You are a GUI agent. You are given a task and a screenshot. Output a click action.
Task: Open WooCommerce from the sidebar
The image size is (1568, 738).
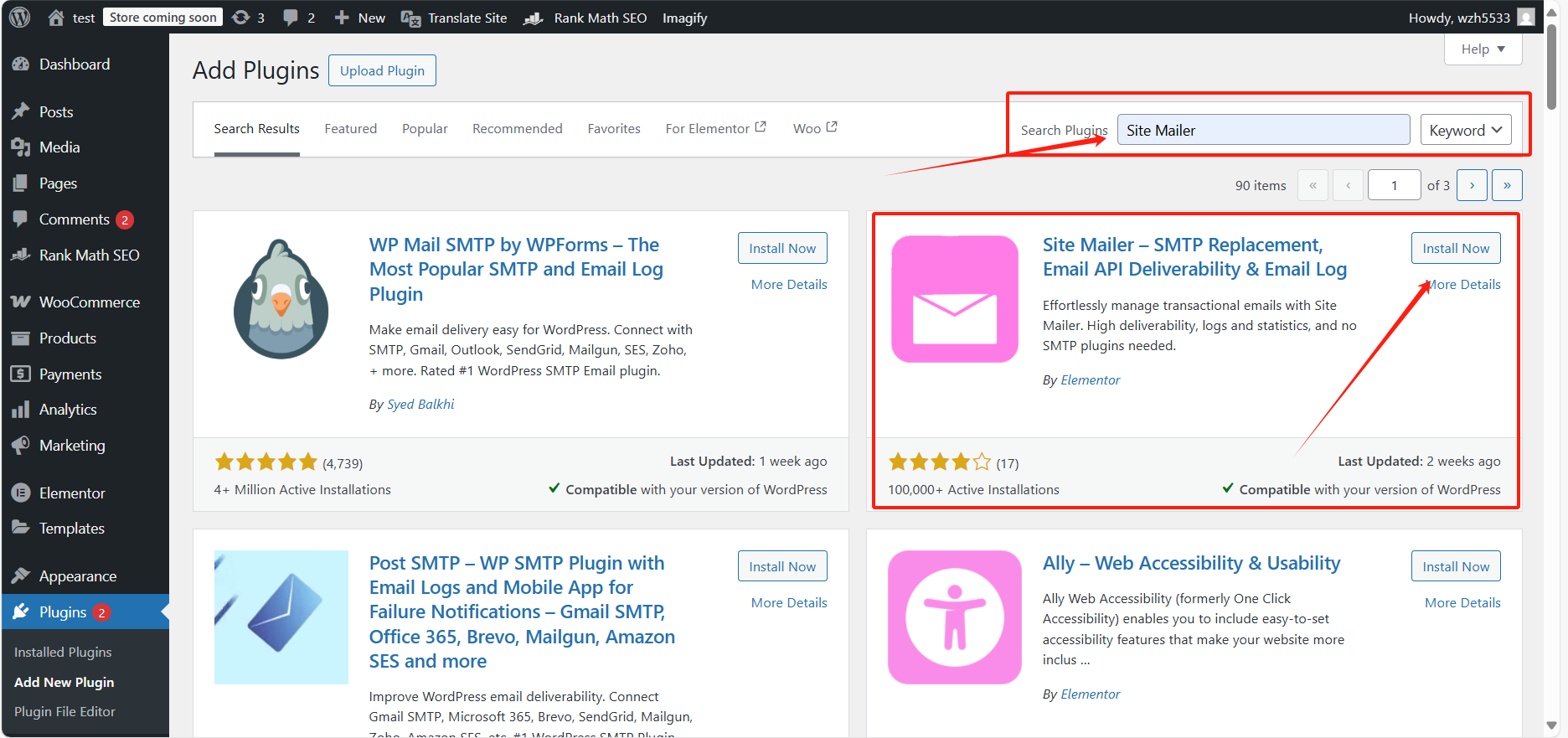[x=89, y=302]
